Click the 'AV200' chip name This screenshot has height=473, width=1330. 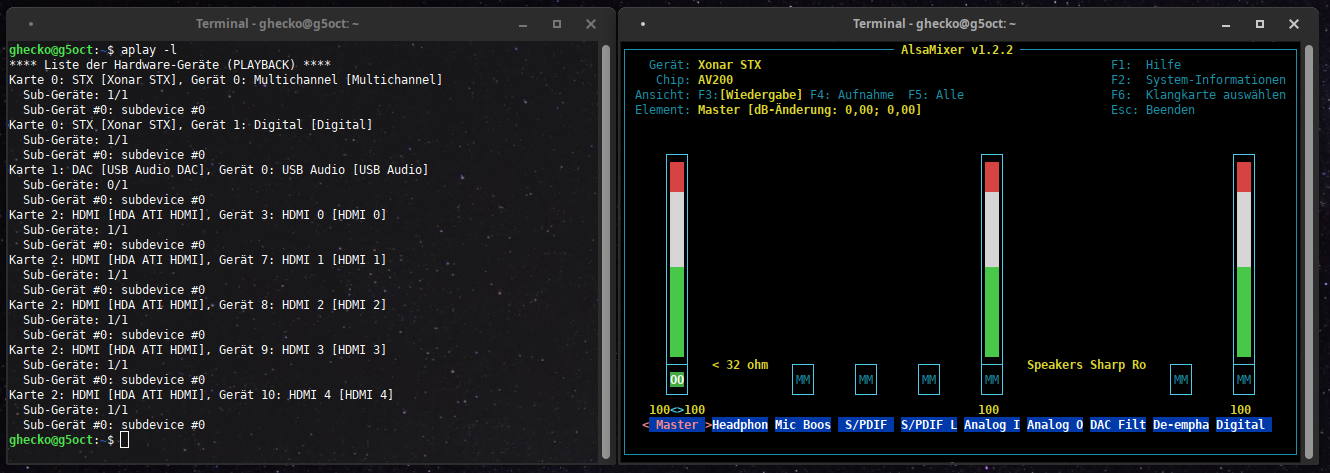point(715,80)
